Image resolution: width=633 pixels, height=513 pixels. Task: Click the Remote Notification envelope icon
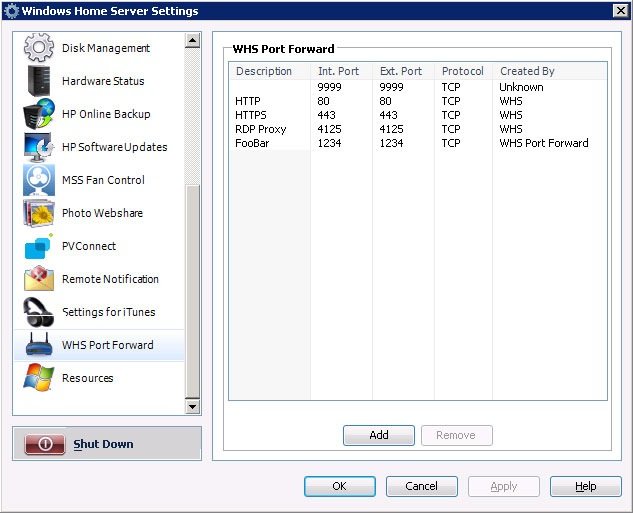pyautogui.click(x=39, y=278)
